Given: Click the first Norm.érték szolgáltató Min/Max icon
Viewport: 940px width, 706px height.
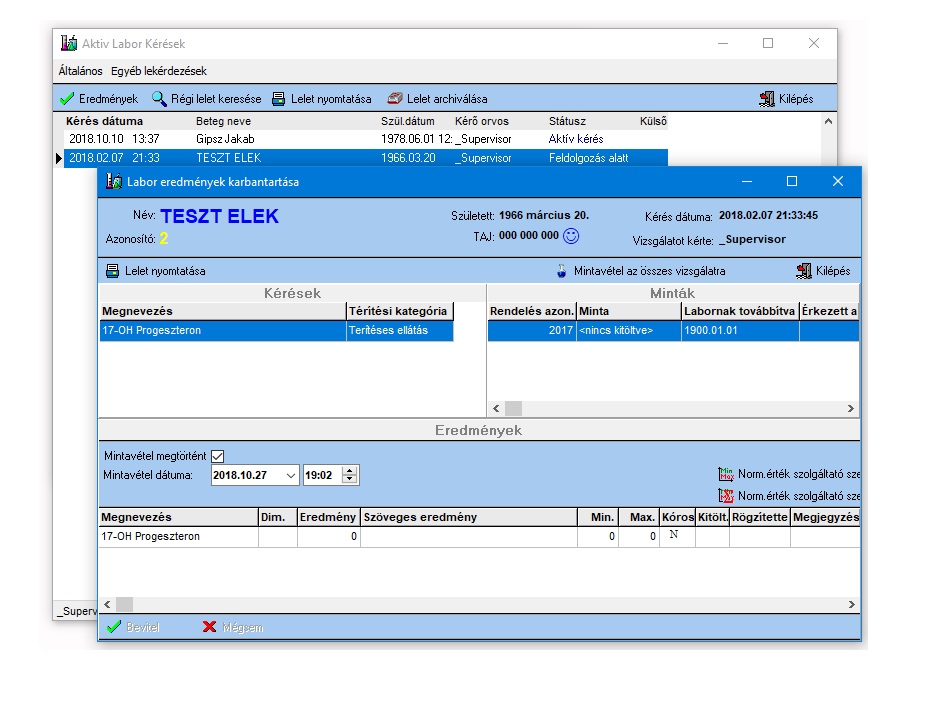Looking at the screenshot, I should pyautogui.click(x=726, y=474).
